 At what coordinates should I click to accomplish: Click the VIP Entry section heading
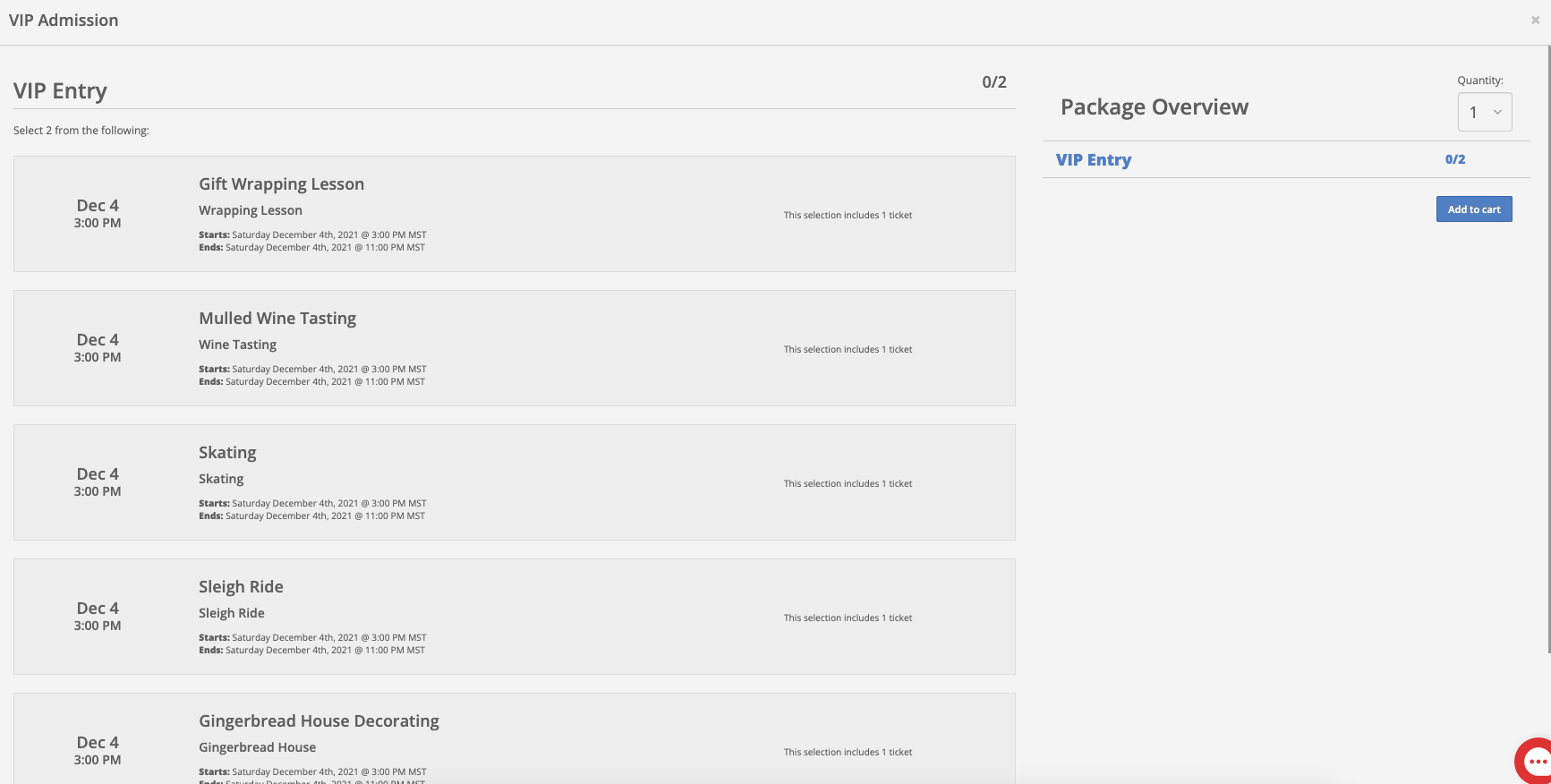pos(60,90)
